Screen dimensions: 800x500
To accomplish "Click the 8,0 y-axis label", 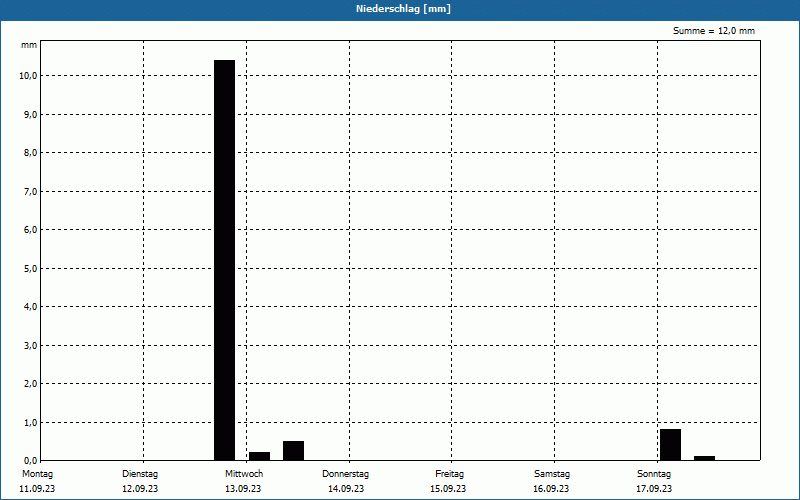I will click(x=31, y=153).
